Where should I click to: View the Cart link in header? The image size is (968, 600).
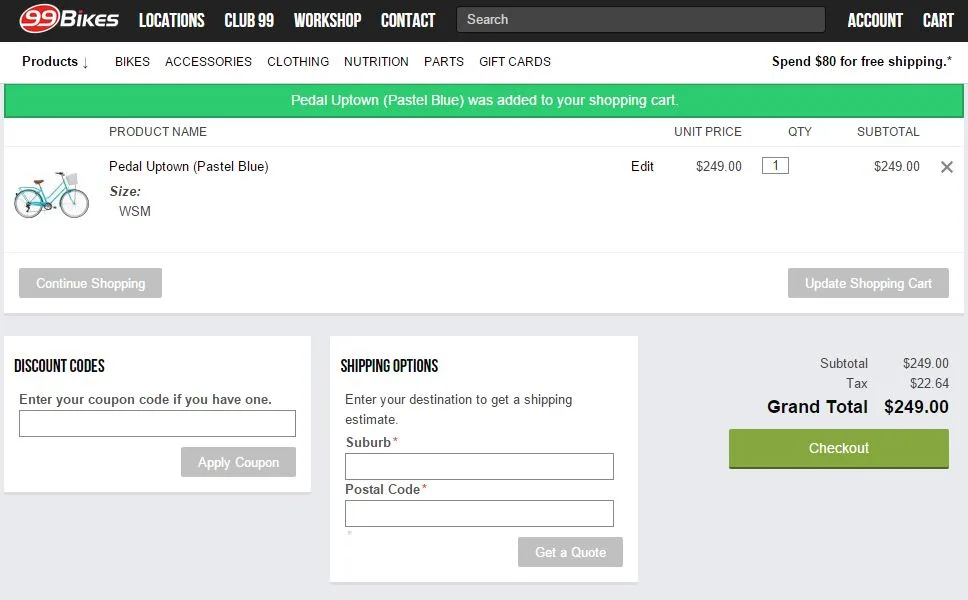point(938,20)
